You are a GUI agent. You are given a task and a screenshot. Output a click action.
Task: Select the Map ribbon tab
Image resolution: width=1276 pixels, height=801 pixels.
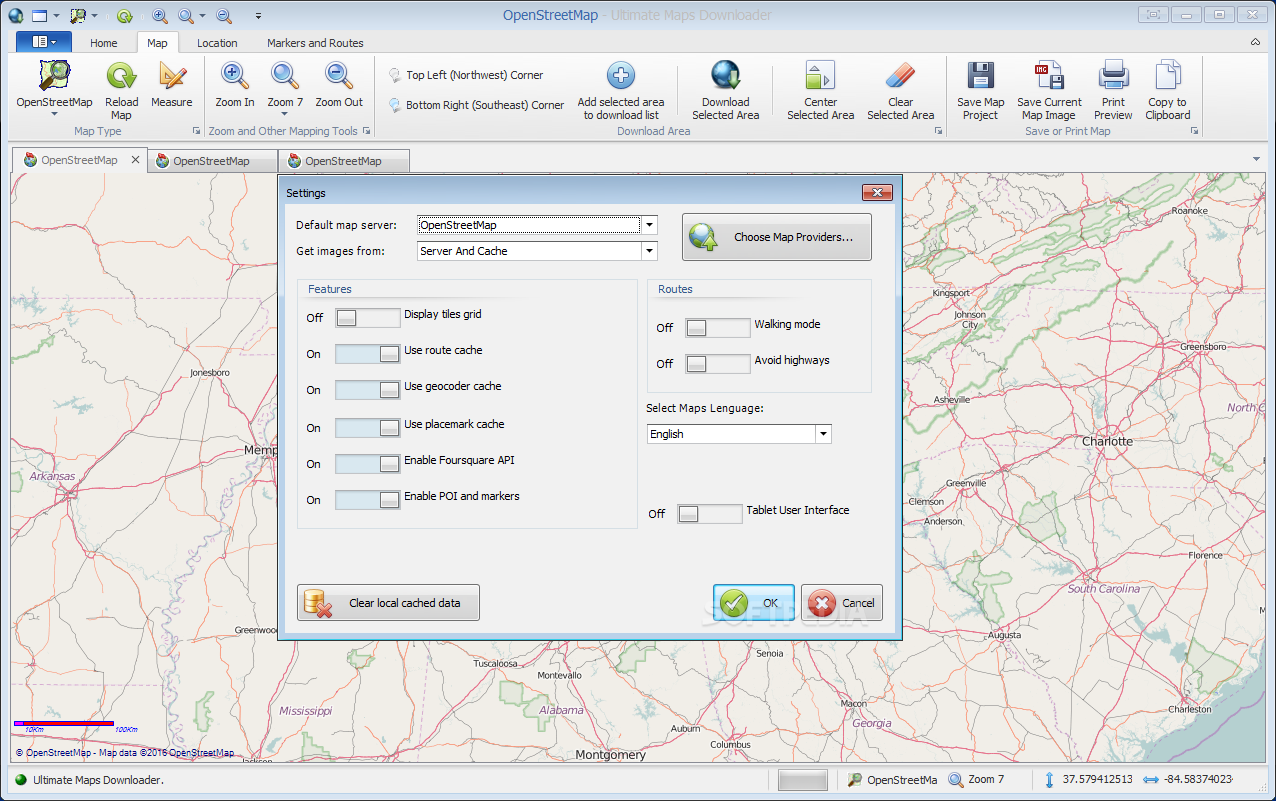157,43
